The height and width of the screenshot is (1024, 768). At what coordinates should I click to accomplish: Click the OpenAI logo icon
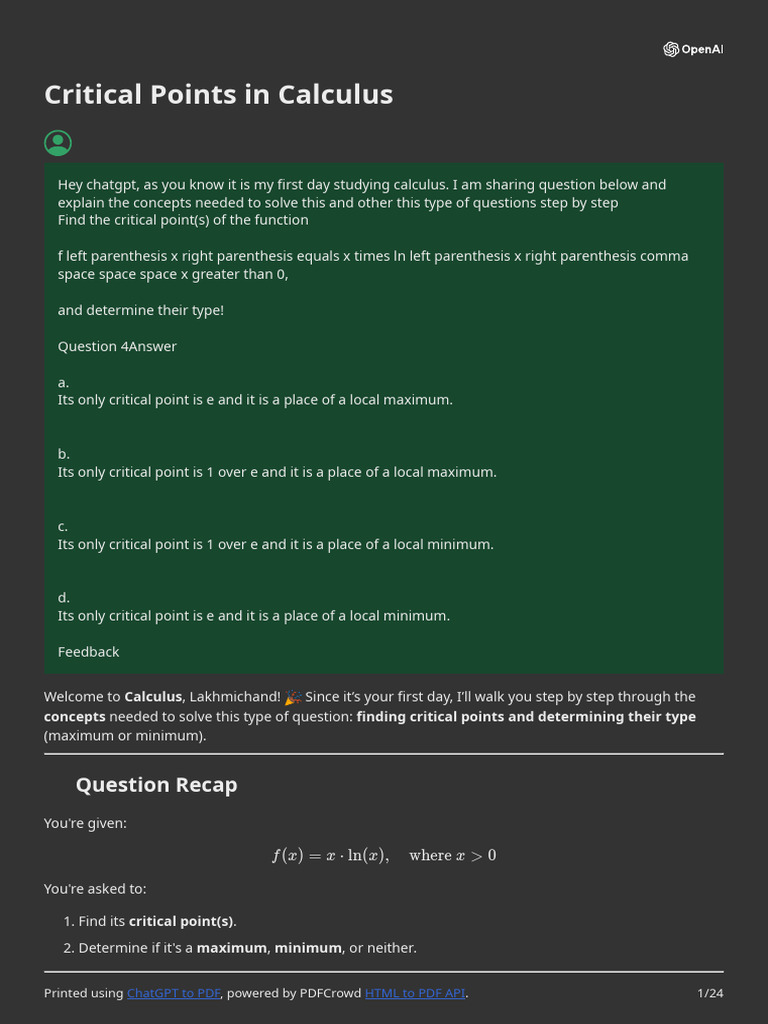tap(671, 49)
